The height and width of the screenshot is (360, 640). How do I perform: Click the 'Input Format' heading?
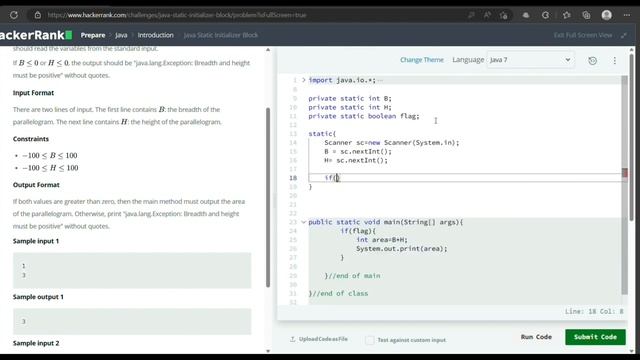pos(33,93)
